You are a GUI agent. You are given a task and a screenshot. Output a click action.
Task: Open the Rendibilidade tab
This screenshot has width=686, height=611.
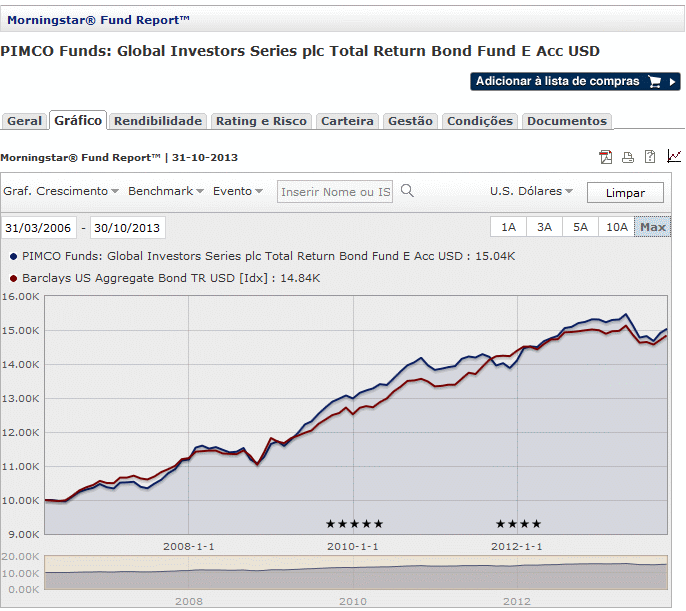point(158,121)
